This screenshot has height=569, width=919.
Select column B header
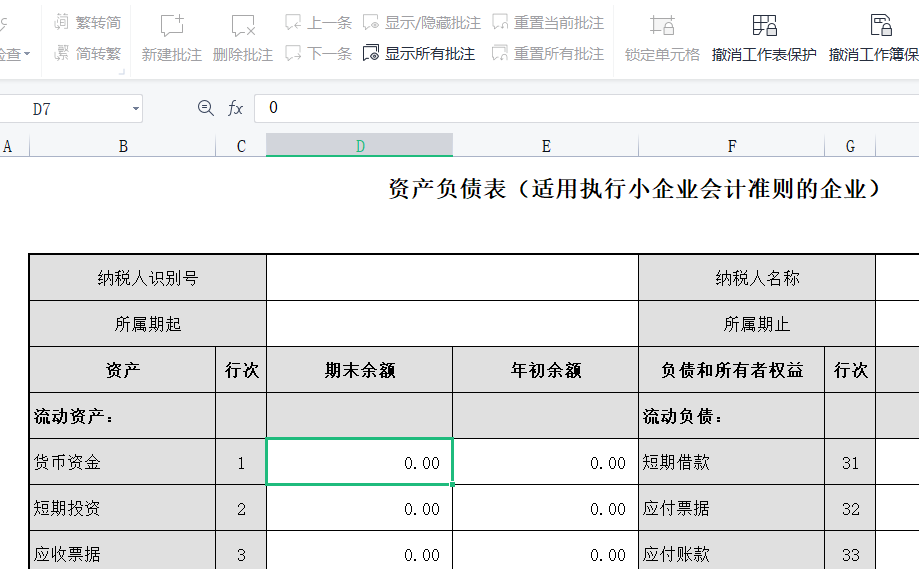(122, 146)
